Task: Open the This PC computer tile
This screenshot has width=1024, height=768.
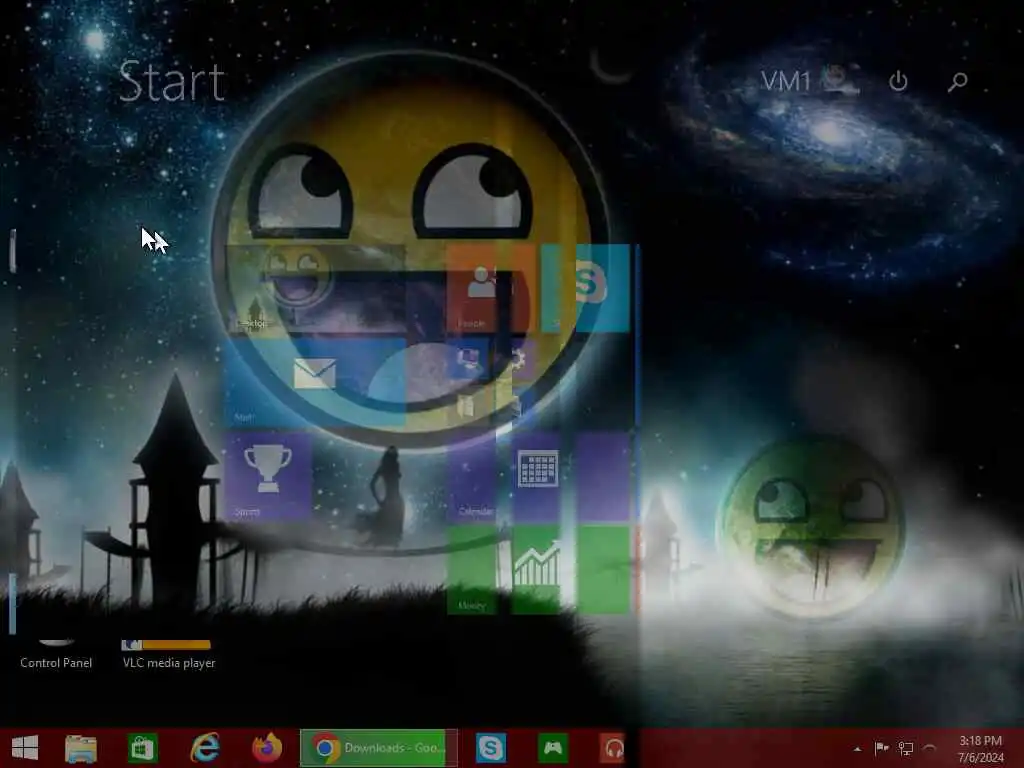Action: point(469,359)
